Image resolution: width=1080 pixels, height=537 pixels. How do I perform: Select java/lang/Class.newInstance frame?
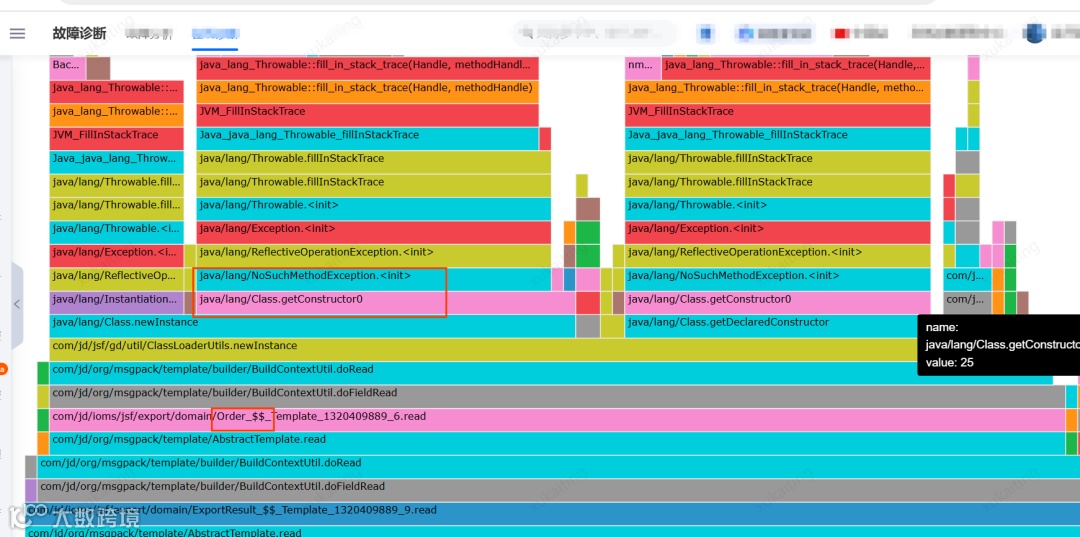coord(312,326)
